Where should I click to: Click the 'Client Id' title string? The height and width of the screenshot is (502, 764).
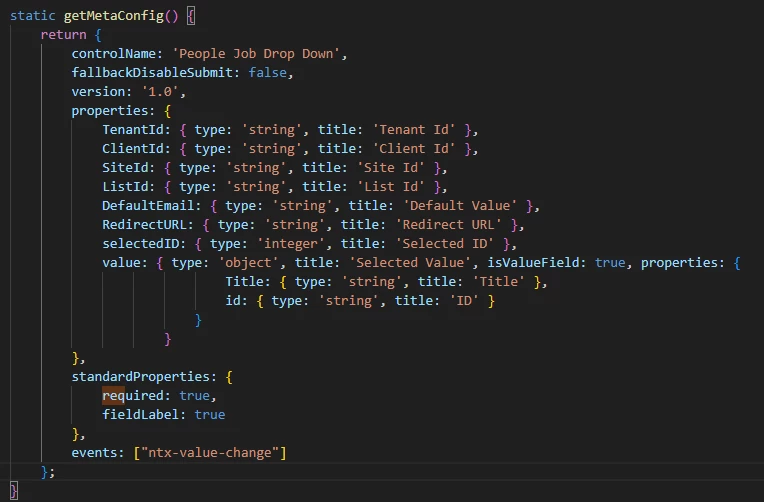pyautogui.click(x=414, y=149)
